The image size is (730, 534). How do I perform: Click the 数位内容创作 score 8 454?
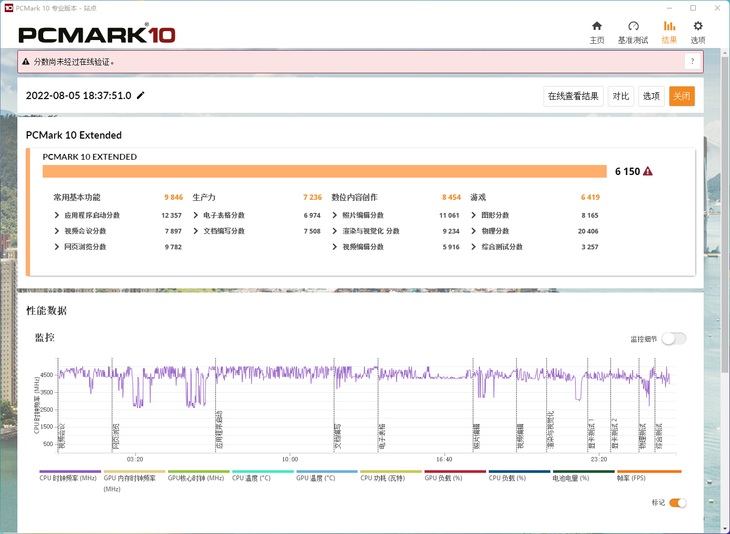point(451,197)
